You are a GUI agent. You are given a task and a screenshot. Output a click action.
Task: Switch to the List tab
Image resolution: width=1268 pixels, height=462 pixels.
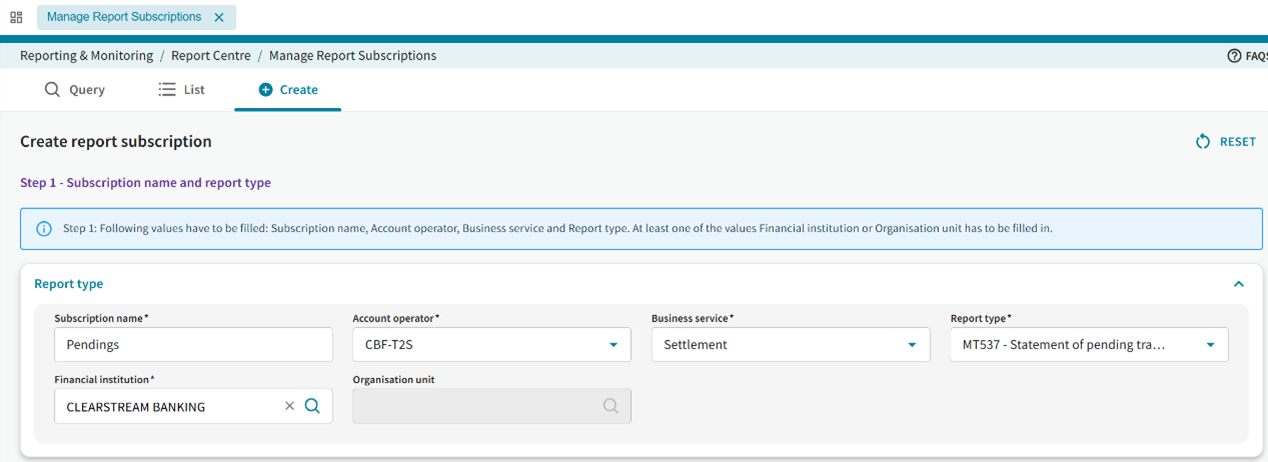[x=182, y=90]
